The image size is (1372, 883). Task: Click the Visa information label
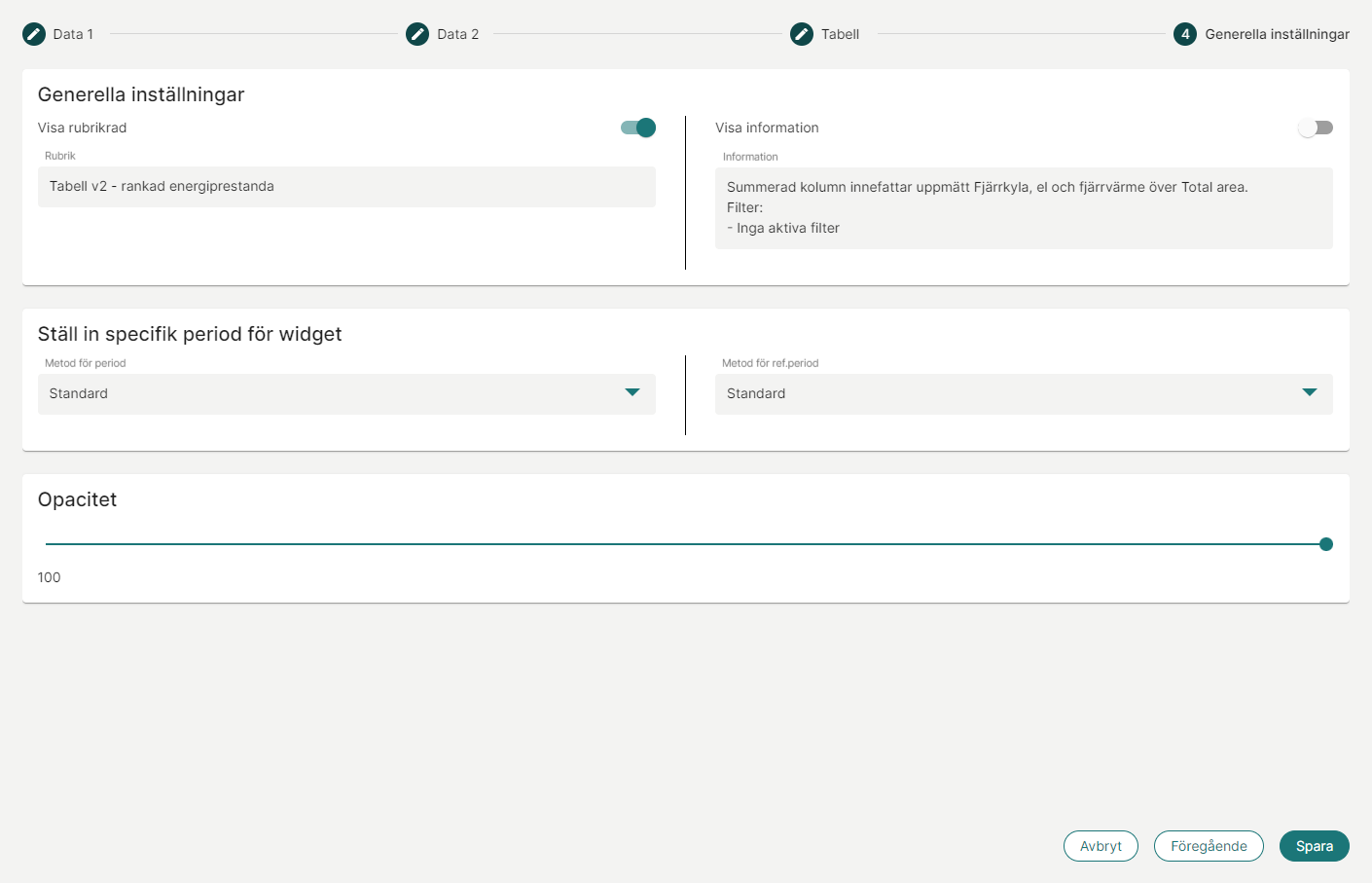[x=767, y=128]
